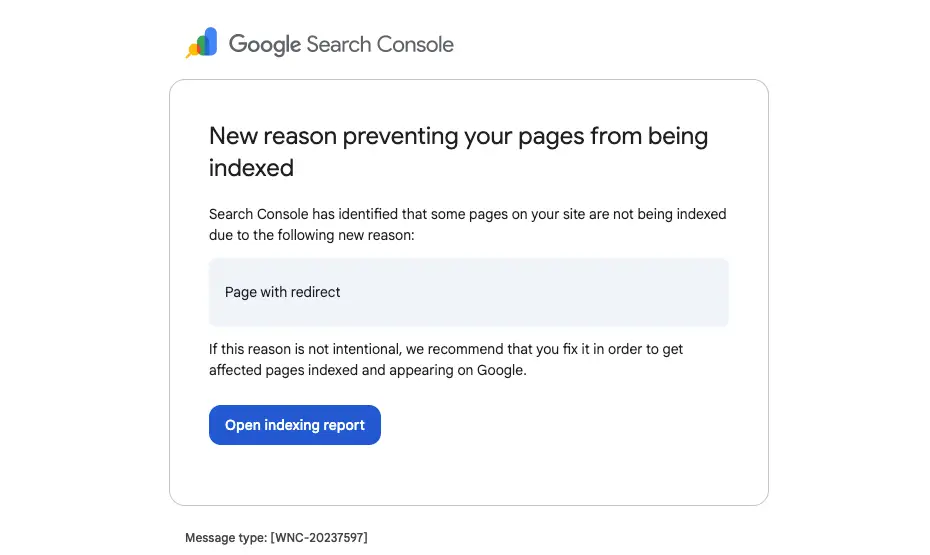The height and width of the screenshot is (555, 930).
Task: Click the "Message type:" label
Action: (x=226, y=538)
